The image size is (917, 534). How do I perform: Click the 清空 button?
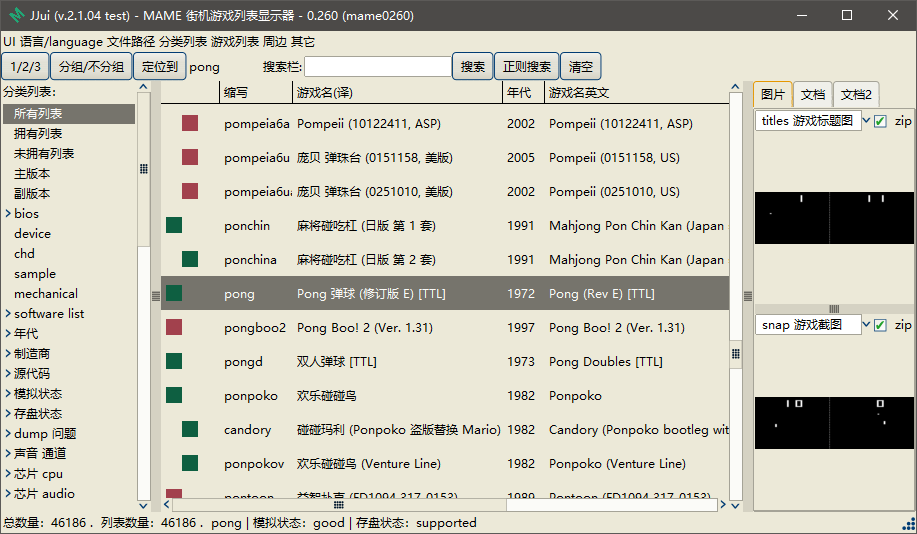click(581, 67)
